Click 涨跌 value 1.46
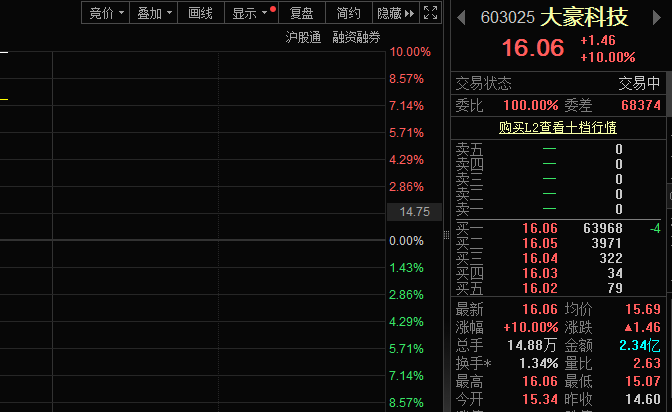The width and height of the screenshot is (672, 412). 642,328
